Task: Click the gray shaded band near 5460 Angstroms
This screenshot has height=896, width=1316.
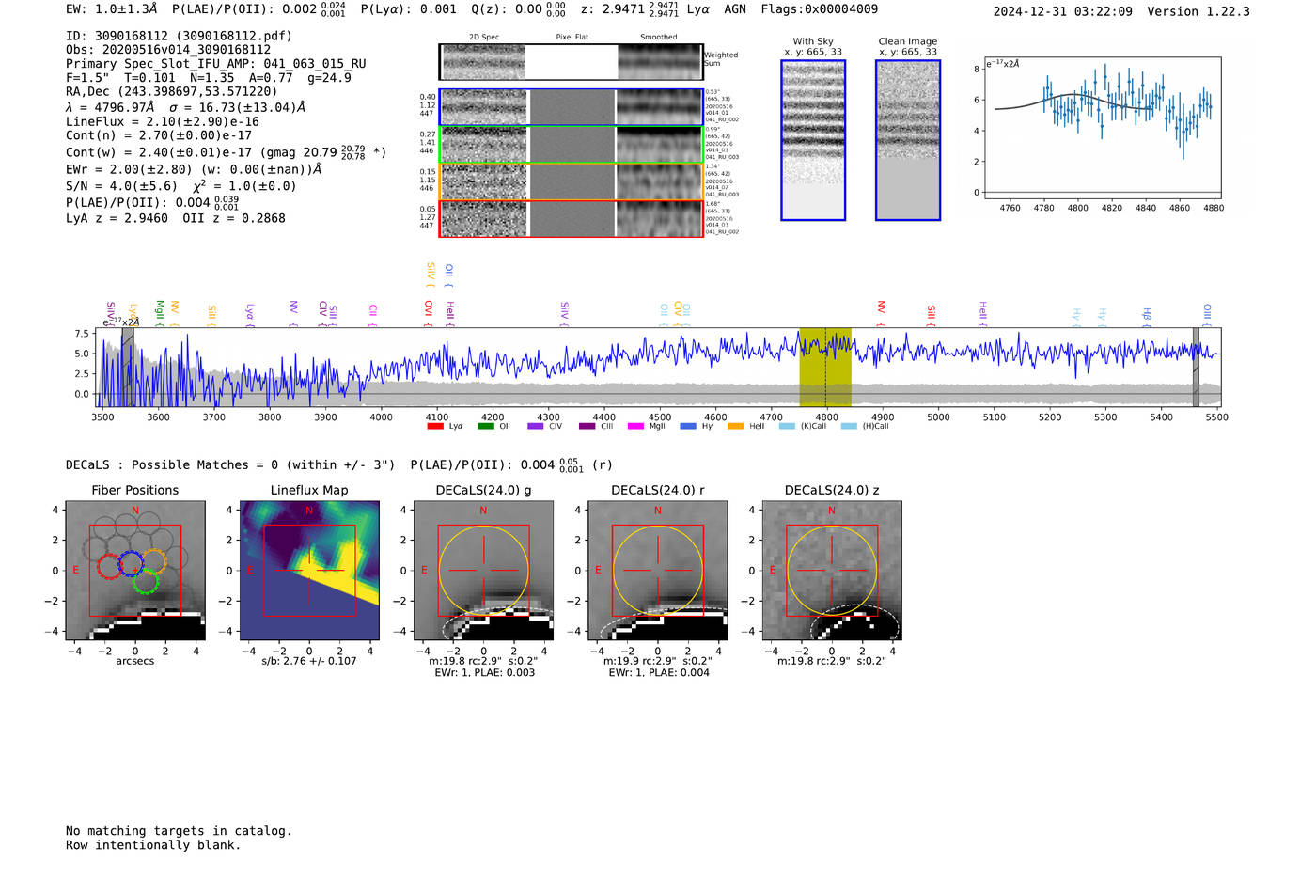Action: pos(1196,368)
